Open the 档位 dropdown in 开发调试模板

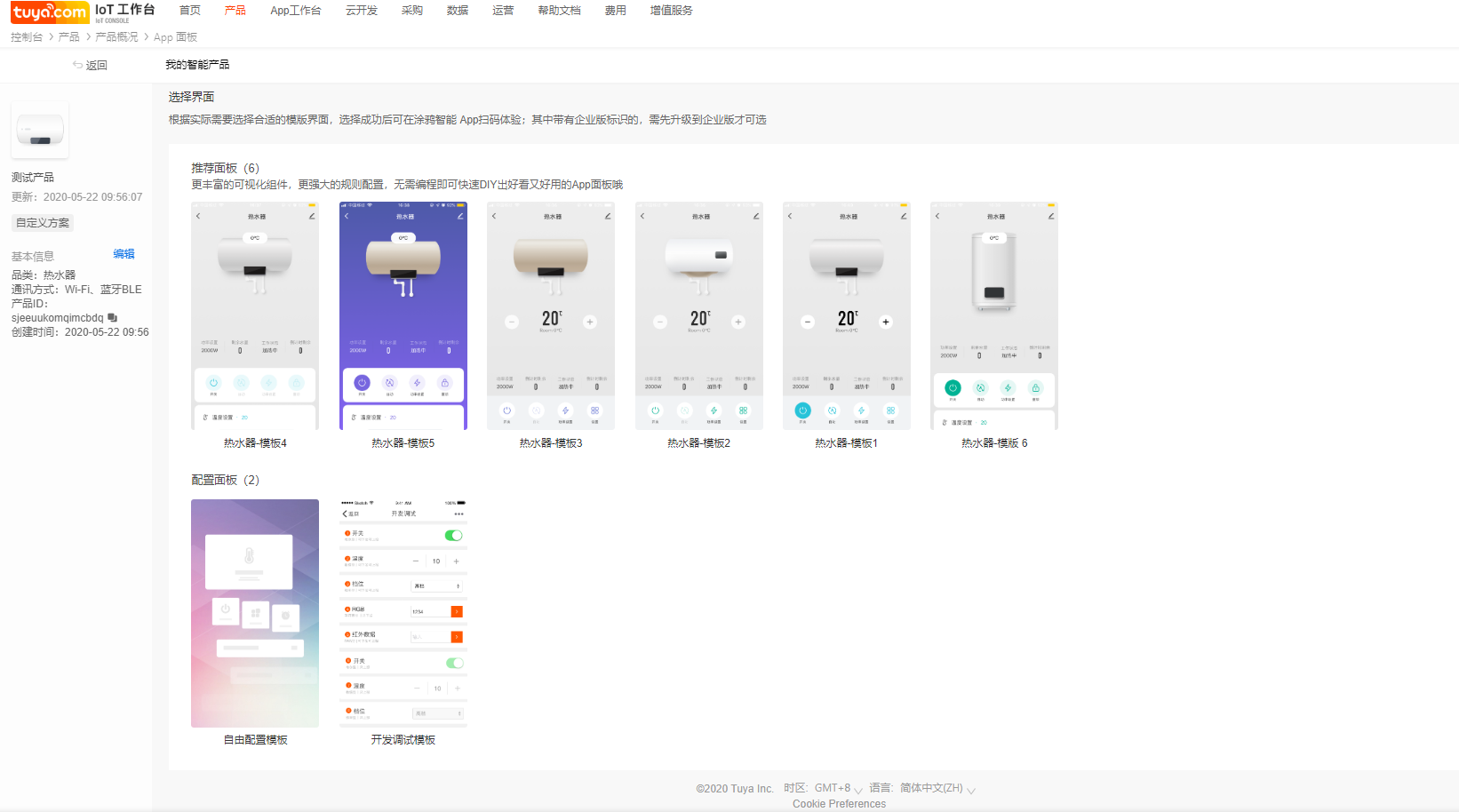point(437,585)
